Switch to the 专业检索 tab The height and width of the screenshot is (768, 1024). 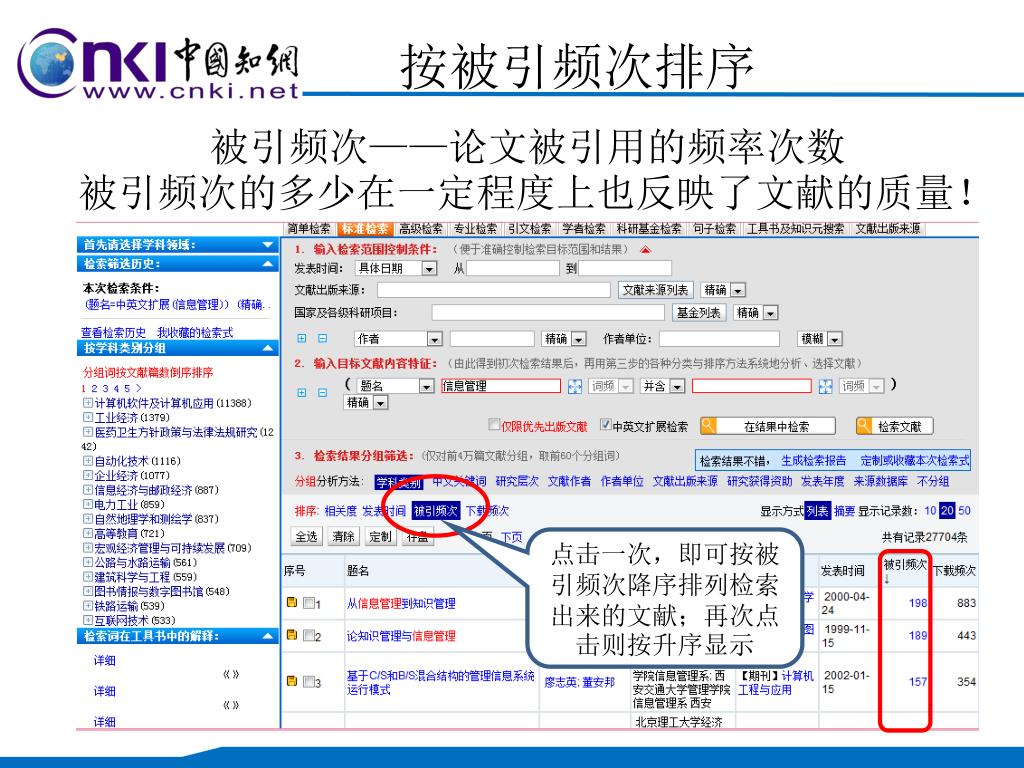475,229
